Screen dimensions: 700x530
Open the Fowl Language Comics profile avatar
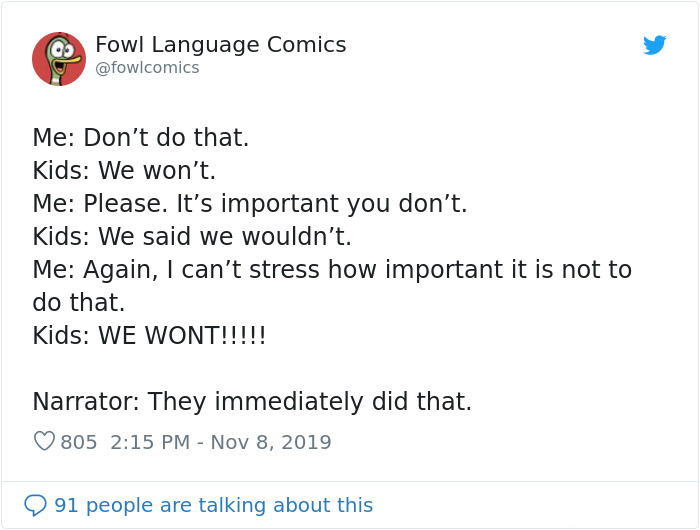58,58
